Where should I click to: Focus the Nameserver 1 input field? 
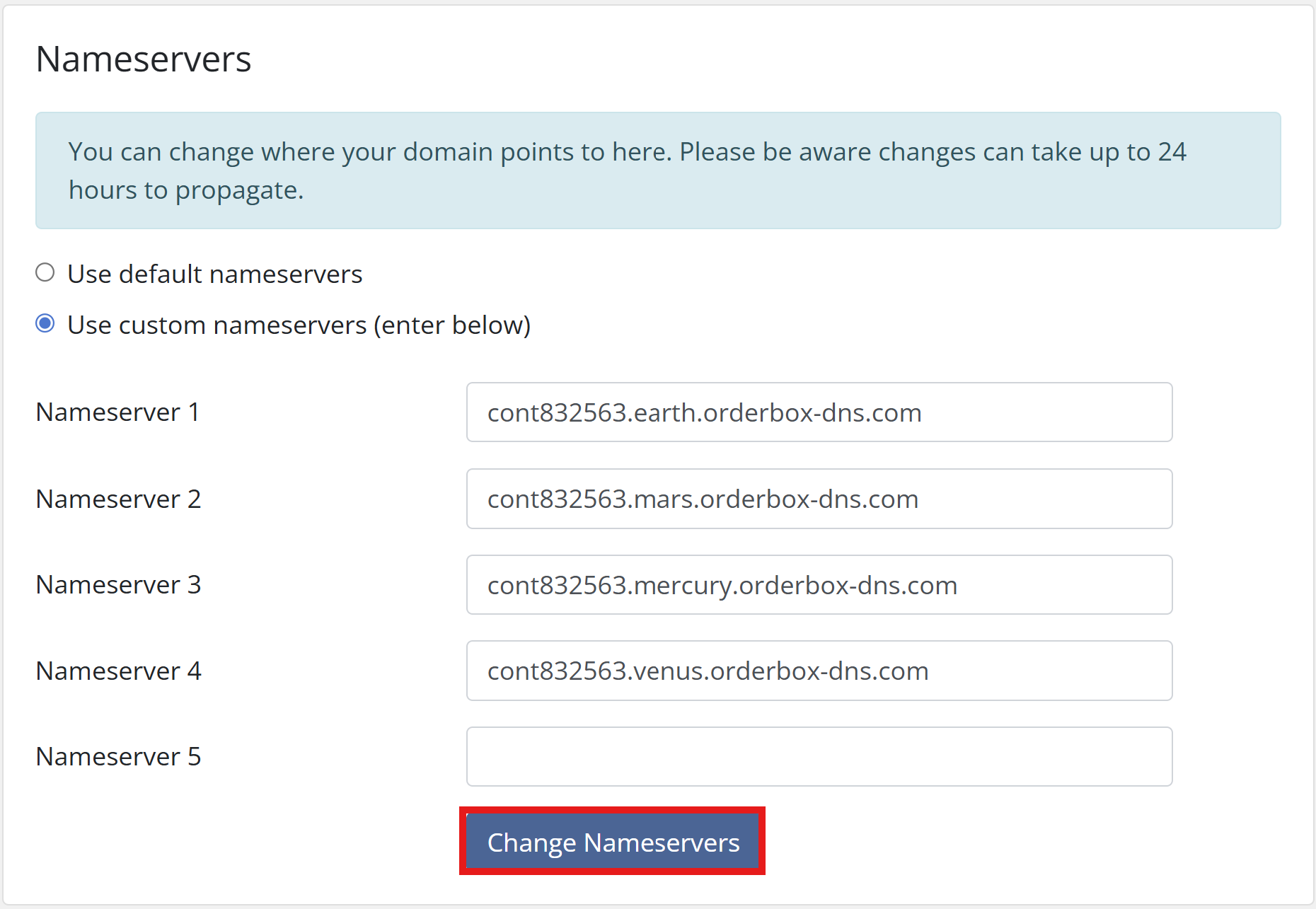pos(819,412)
